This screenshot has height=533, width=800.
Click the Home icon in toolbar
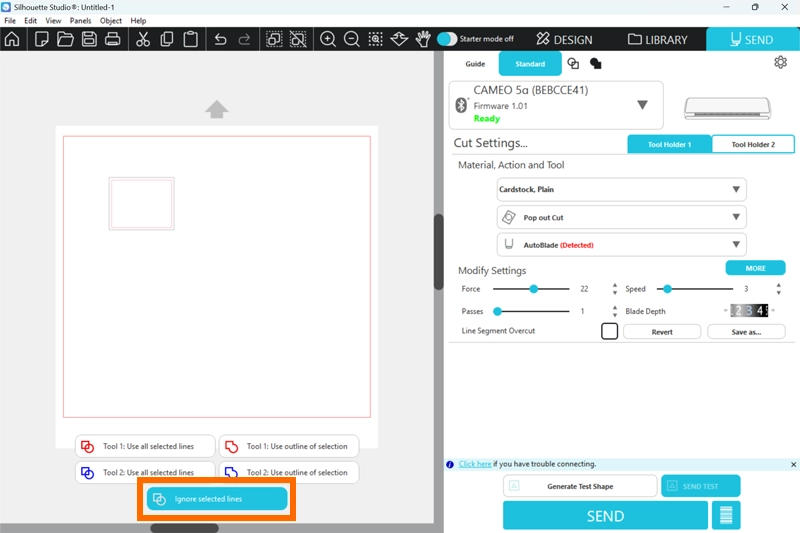click(12, 40)
